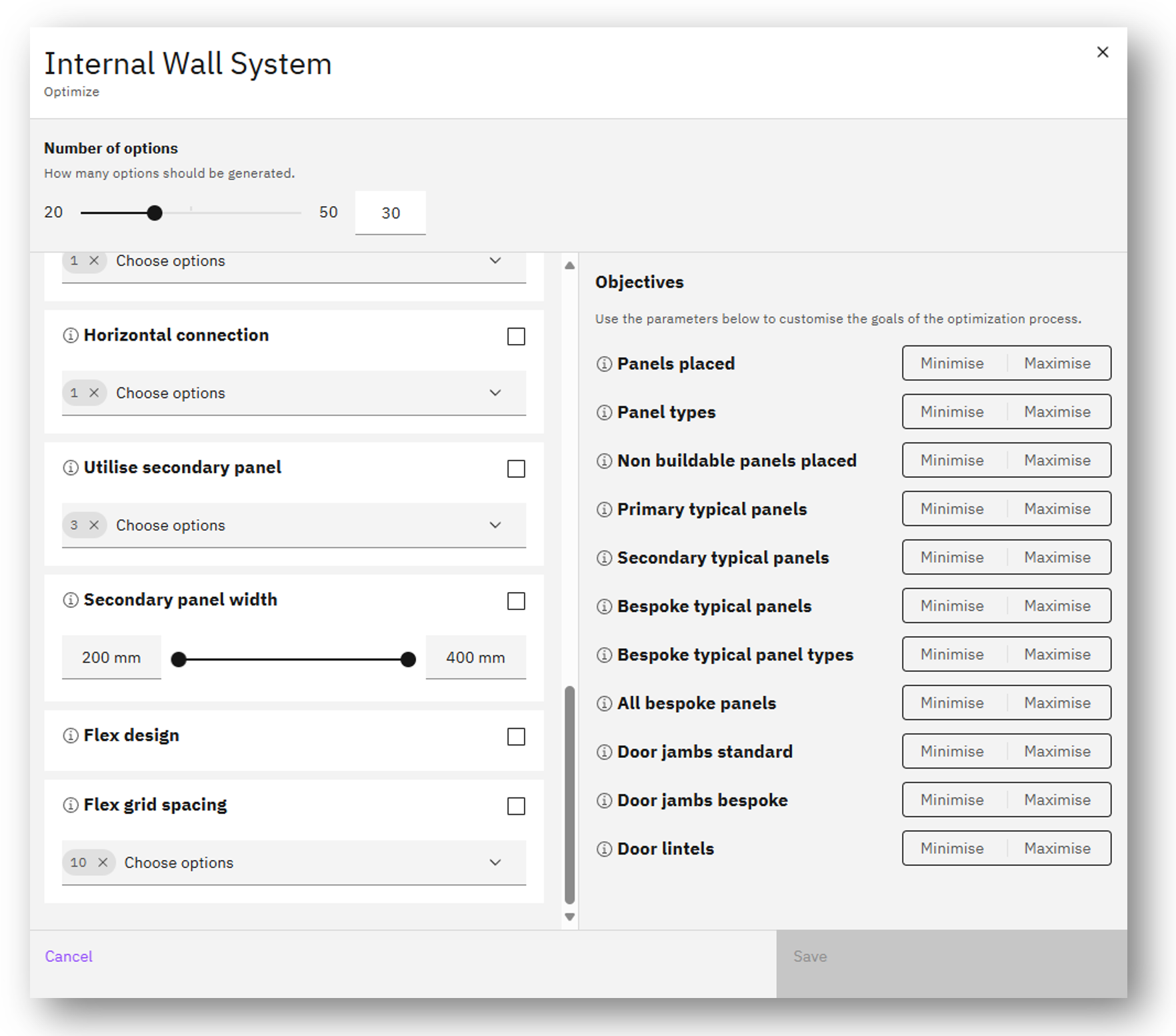The width and height of the screenshot is (1176, 1036).
Task: Click info icon beside Flex grid spacing
Action: [71, 805]
